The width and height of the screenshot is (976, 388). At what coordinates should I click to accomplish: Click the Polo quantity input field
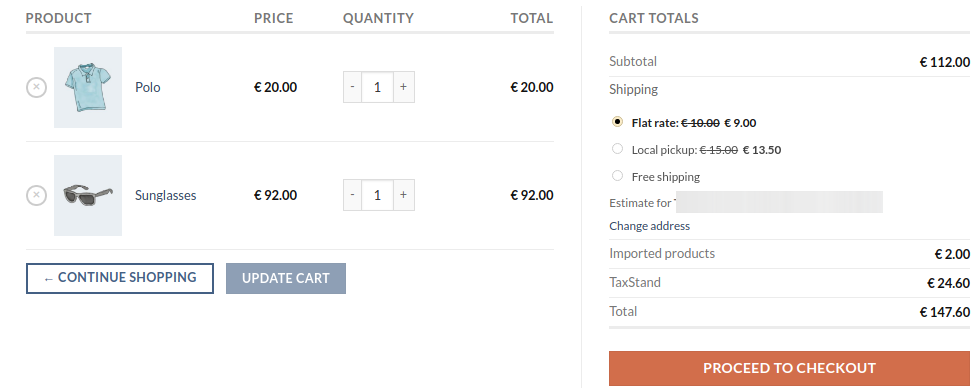coord(377,87)
